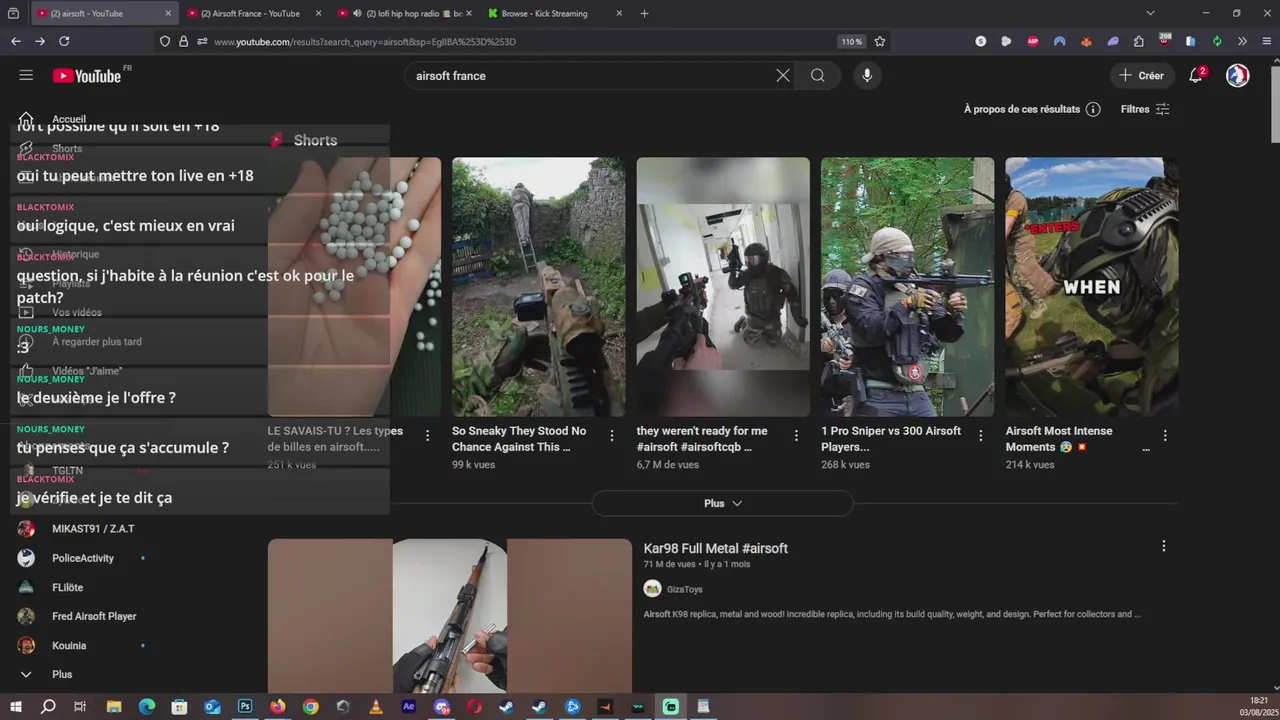Open MIKAST91 / Z.A.T channel
The image size is (1280, 720).
click(93, 528)
